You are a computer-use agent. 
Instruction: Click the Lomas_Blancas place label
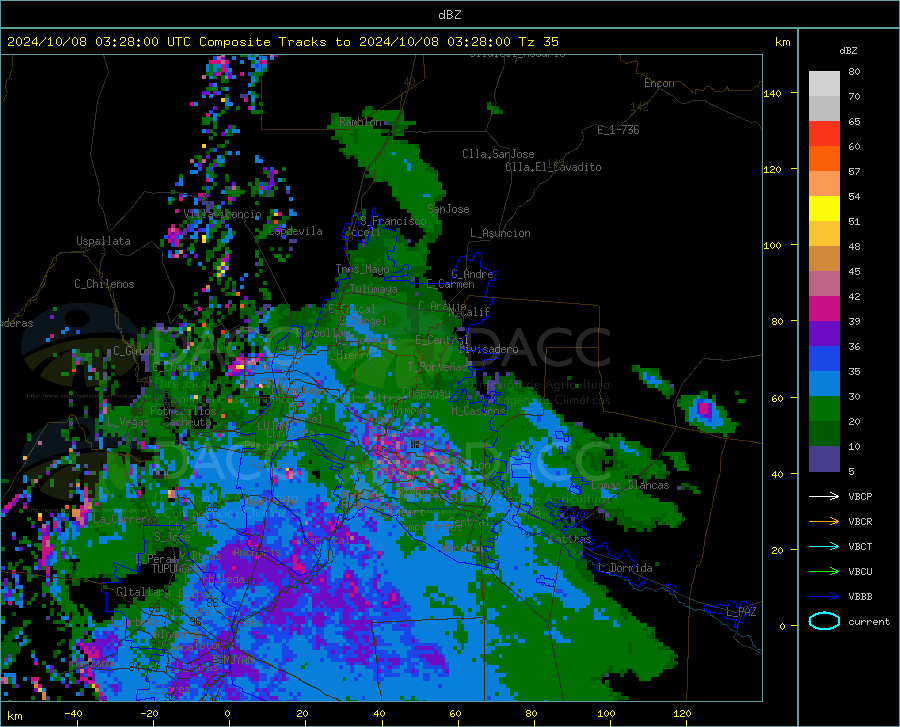click(x=630, y=485)
